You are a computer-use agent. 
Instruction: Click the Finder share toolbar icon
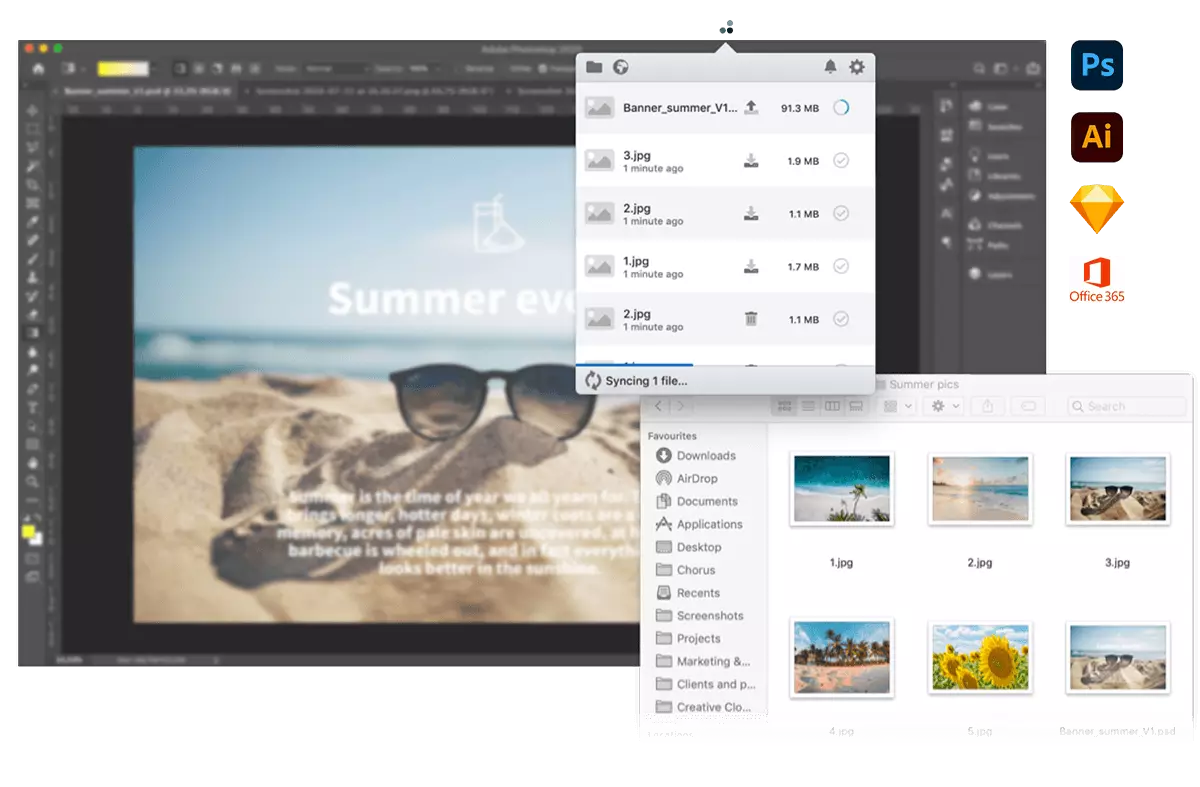coord(989,406)
